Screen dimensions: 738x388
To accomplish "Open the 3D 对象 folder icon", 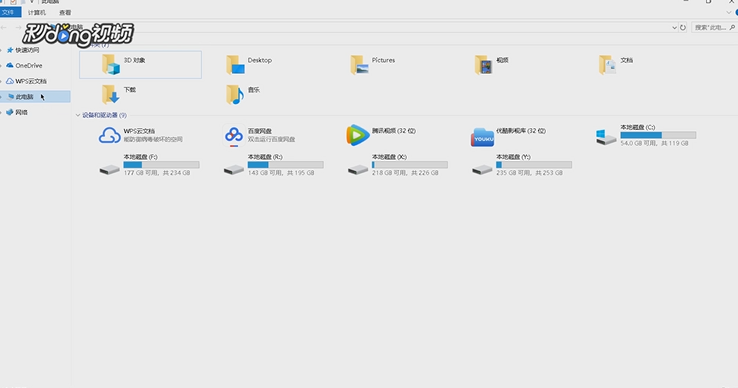I will (111, 65).
